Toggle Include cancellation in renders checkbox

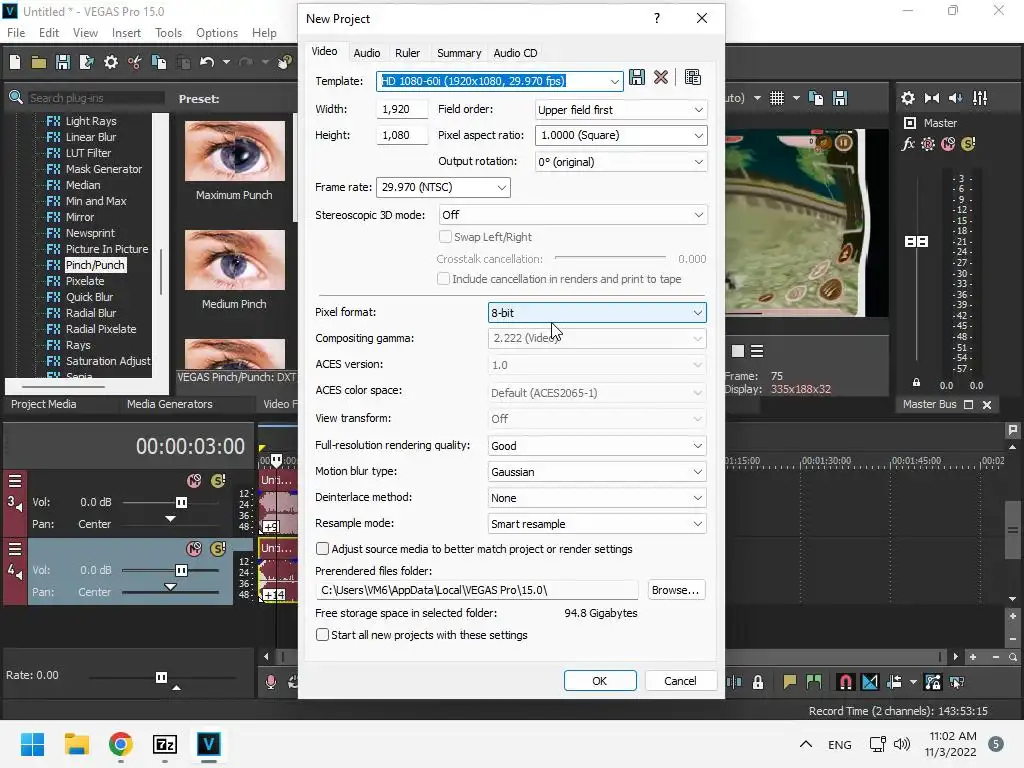click(443, 279)
